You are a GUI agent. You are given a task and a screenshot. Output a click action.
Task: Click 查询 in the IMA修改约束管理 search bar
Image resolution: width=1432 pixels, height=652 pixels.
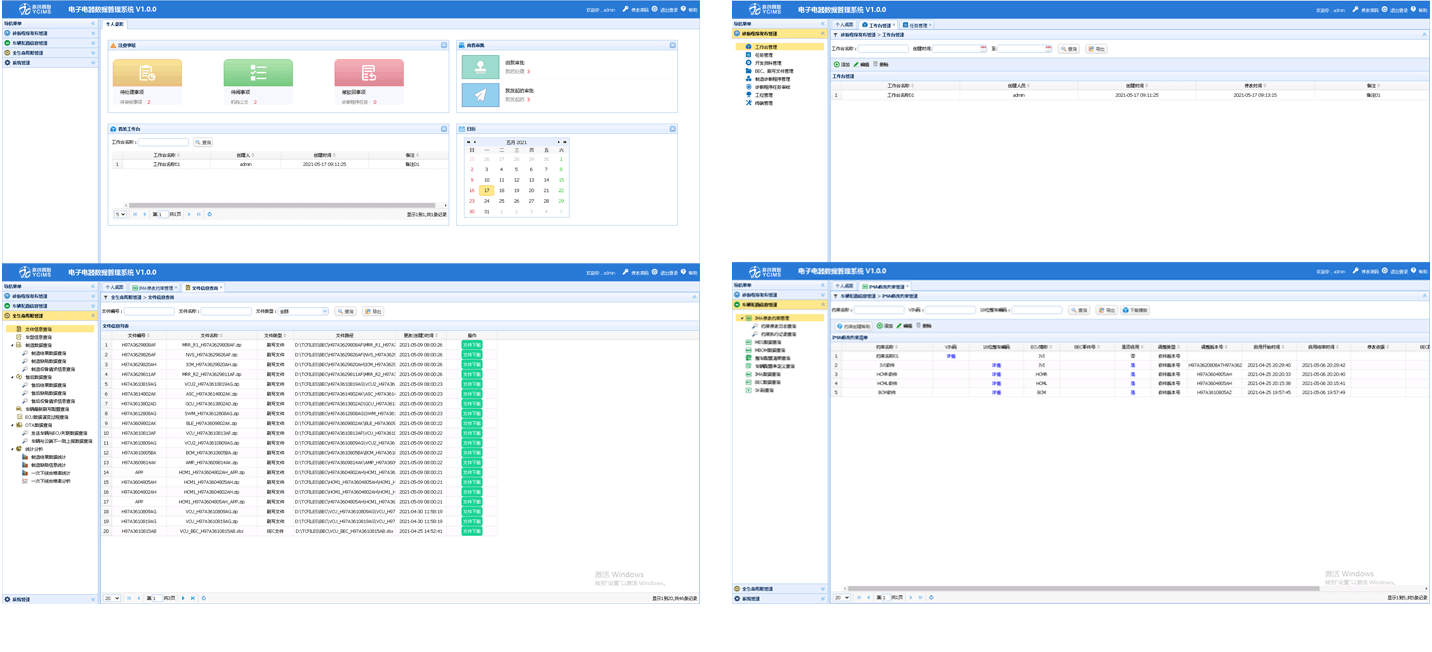[1078, 310]
